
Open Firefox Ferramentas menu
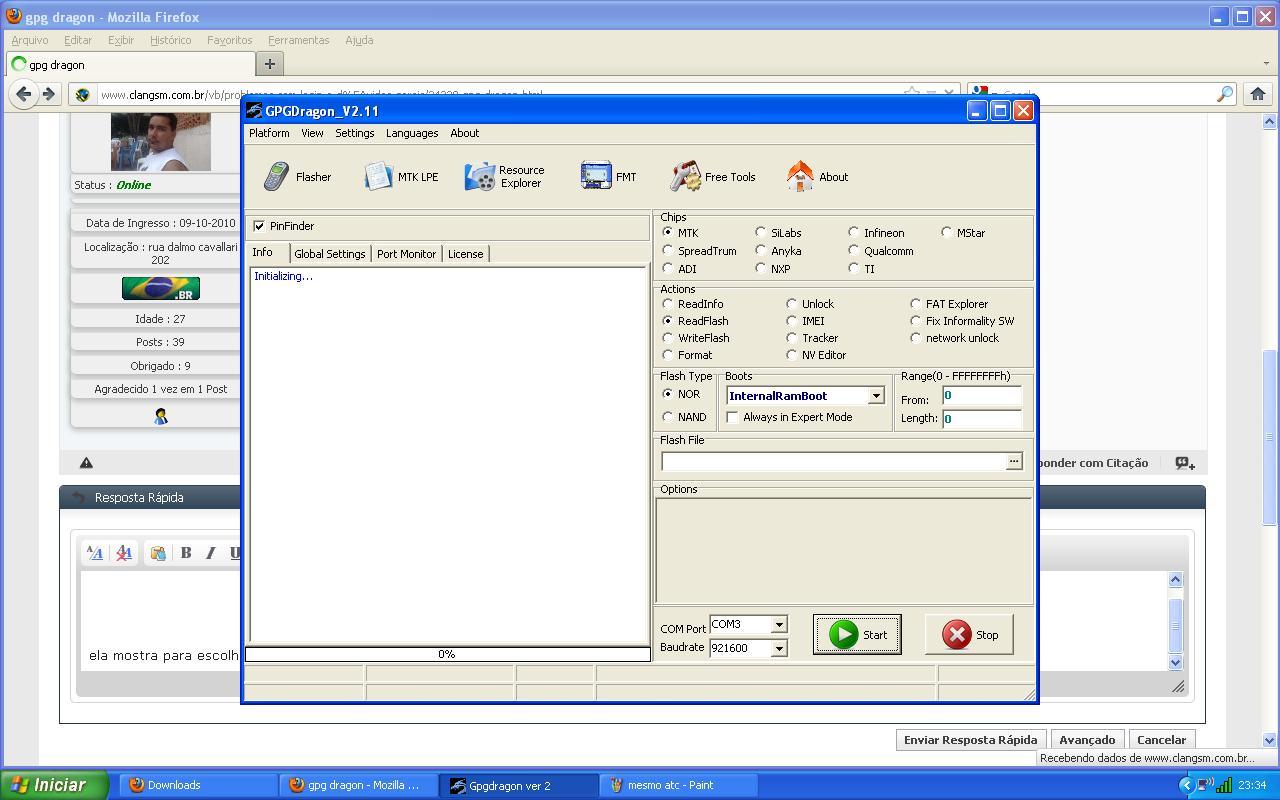298,40
